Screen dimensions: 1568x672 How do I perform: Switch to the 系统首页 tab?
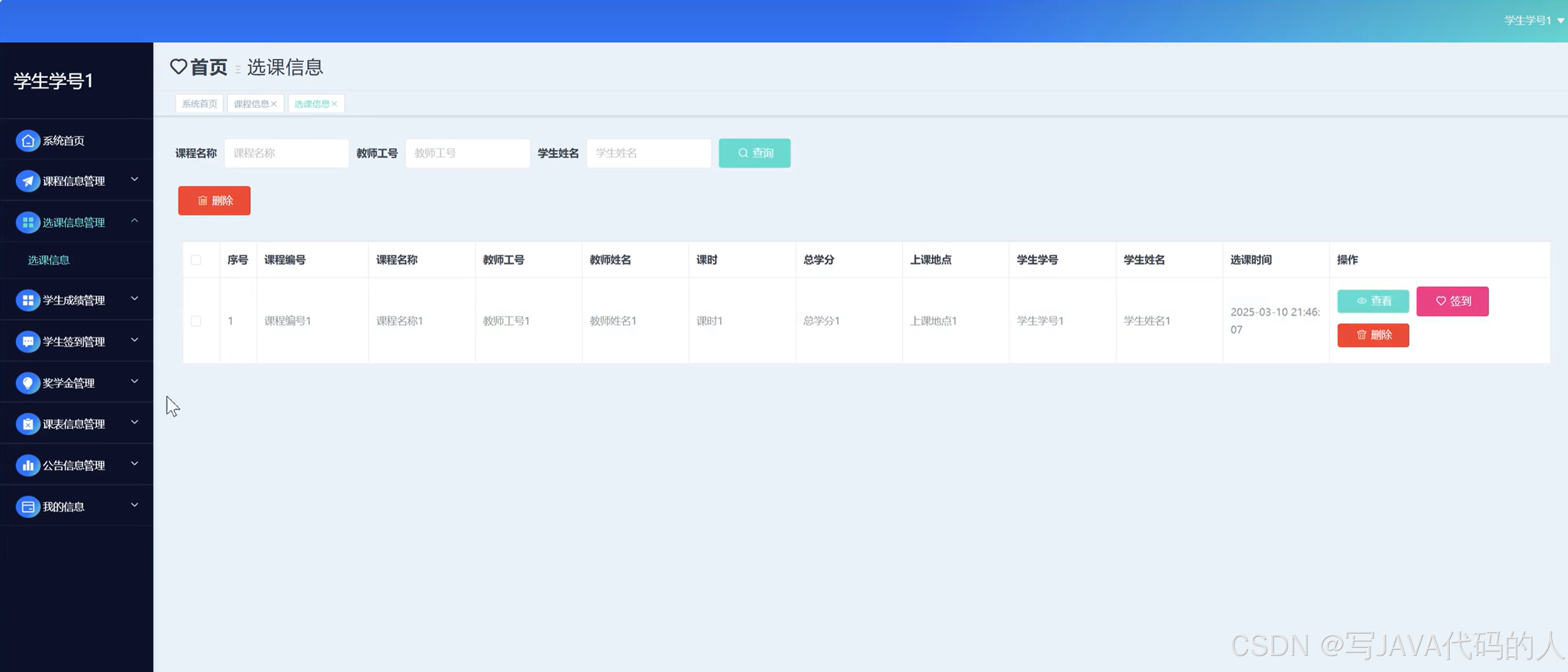click(200, 104)
